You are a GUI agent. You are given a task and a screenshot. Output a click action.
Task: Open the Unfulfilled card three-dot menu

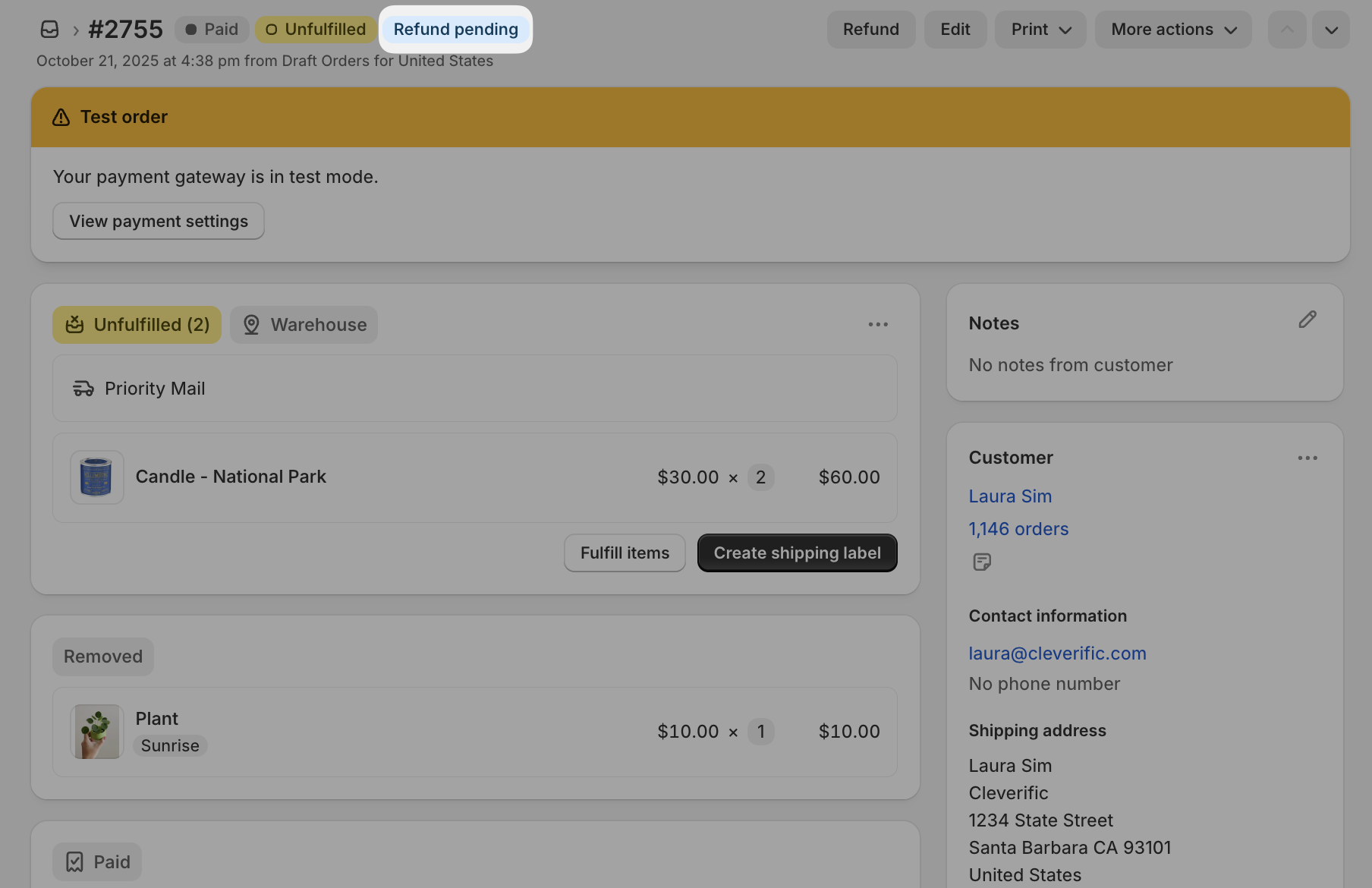coord(878,324)
